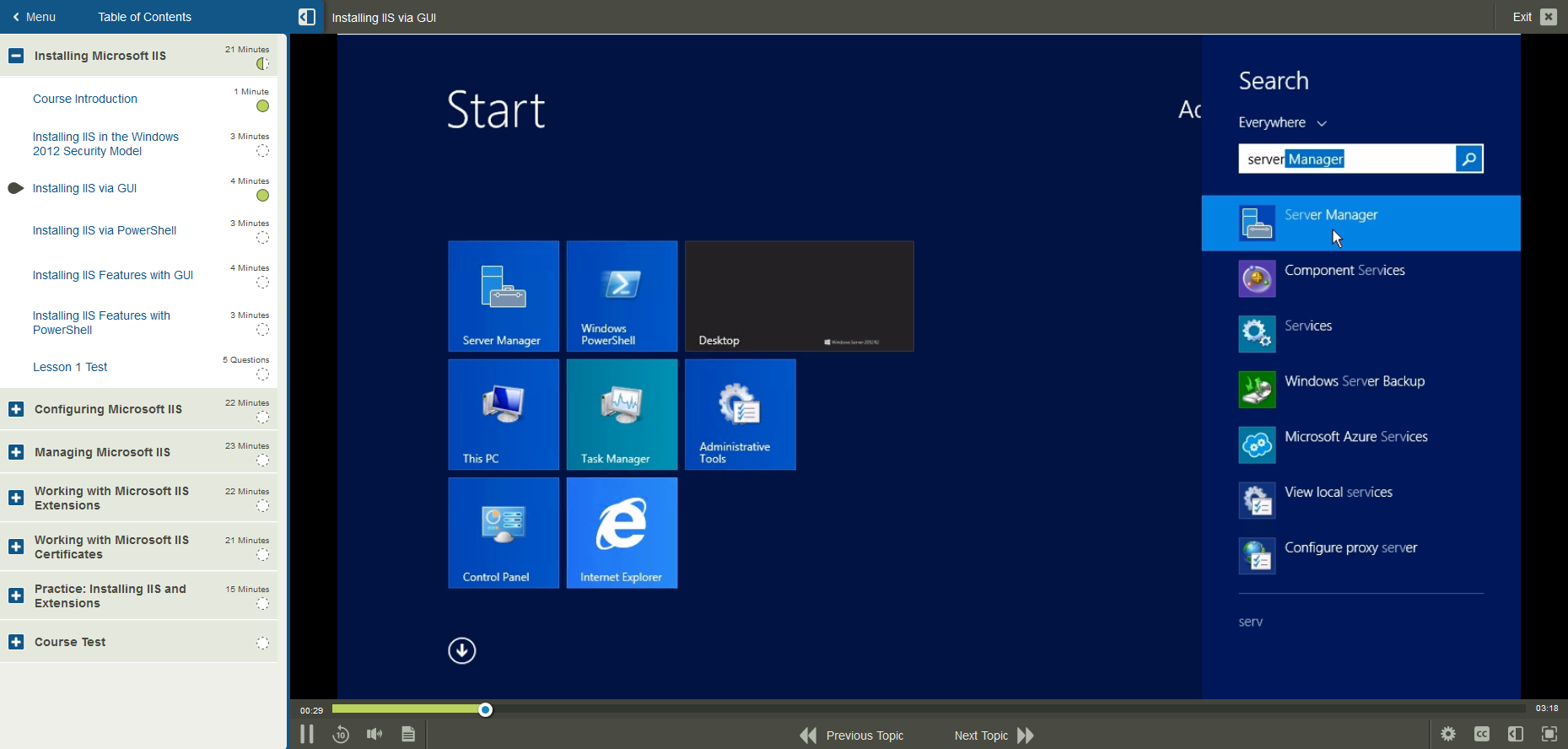Open Installing IIS via GUI topic
1568x749 pixels.
(84, 188)
